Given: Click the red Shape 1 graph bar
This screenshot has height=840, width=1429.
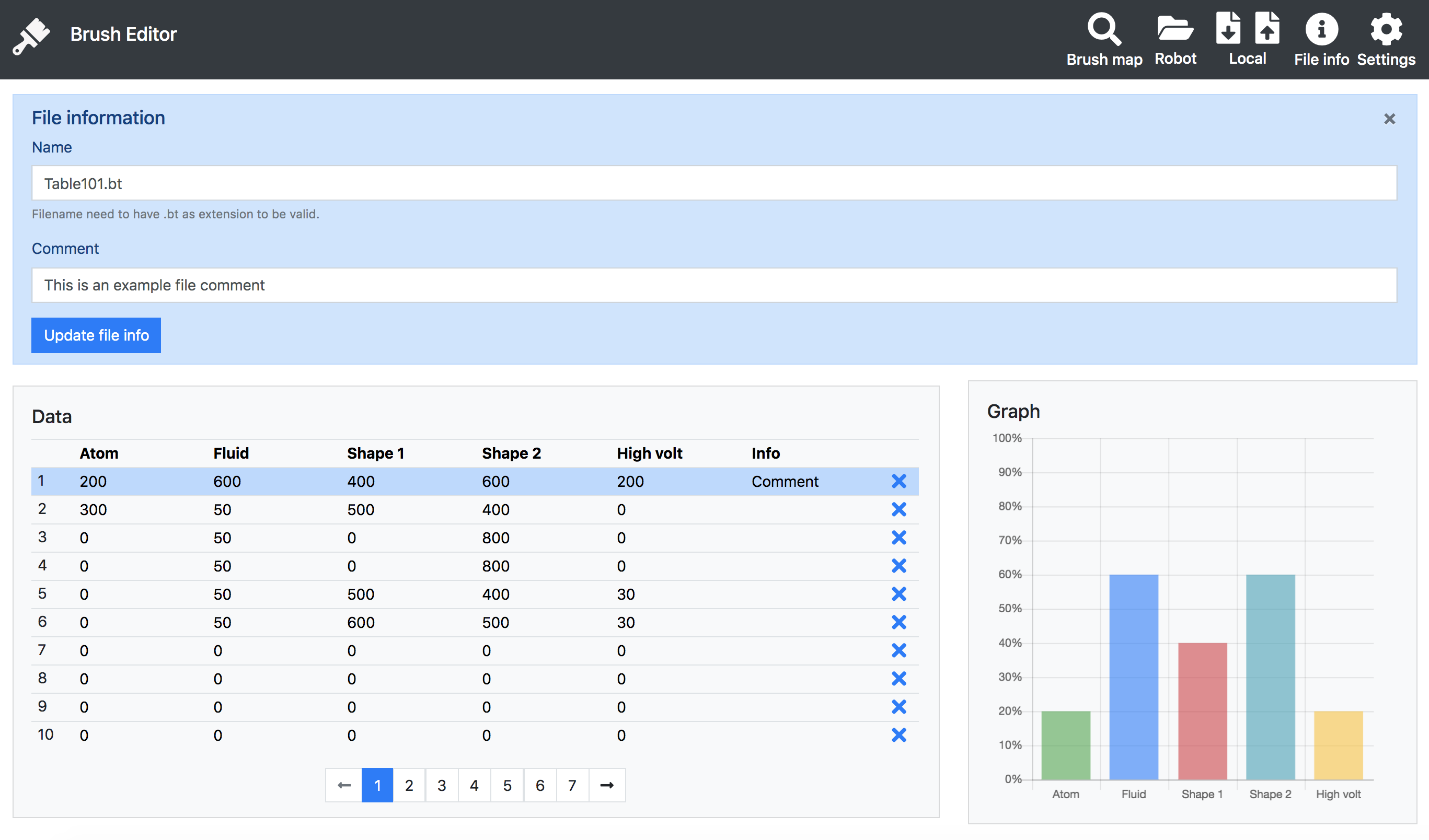Looking at the screenshot, I should pyautogui.click(x=1202, y=711).
